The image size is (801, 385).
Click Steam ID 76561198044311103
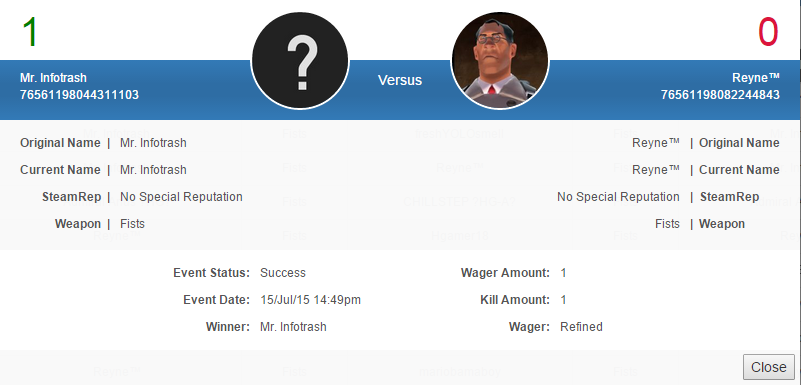click(79, 95)
